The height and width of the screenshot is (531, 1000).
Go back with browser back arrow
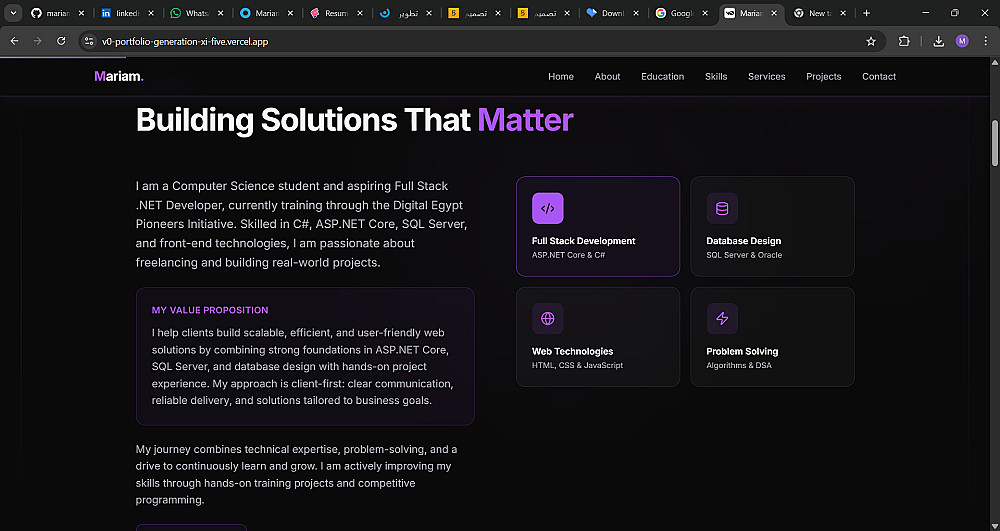(15, 41)
